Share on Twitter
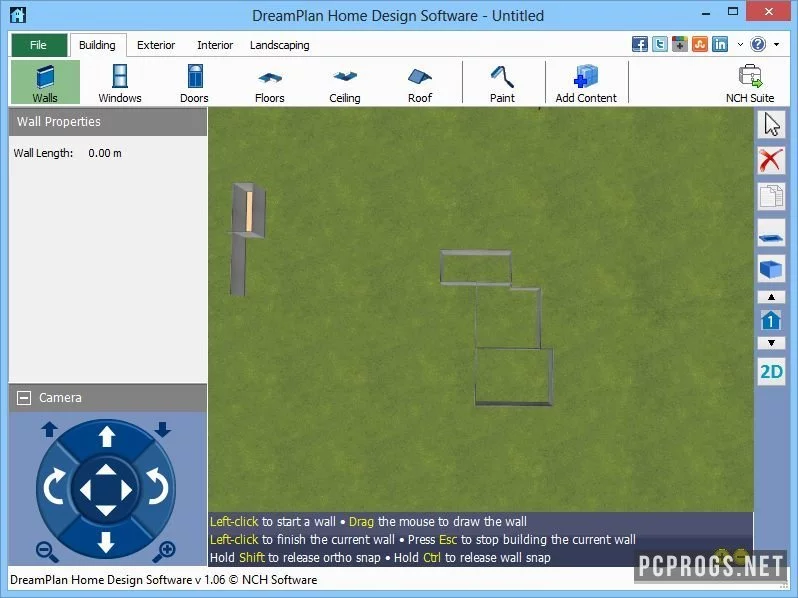 (x=660, y=44)
